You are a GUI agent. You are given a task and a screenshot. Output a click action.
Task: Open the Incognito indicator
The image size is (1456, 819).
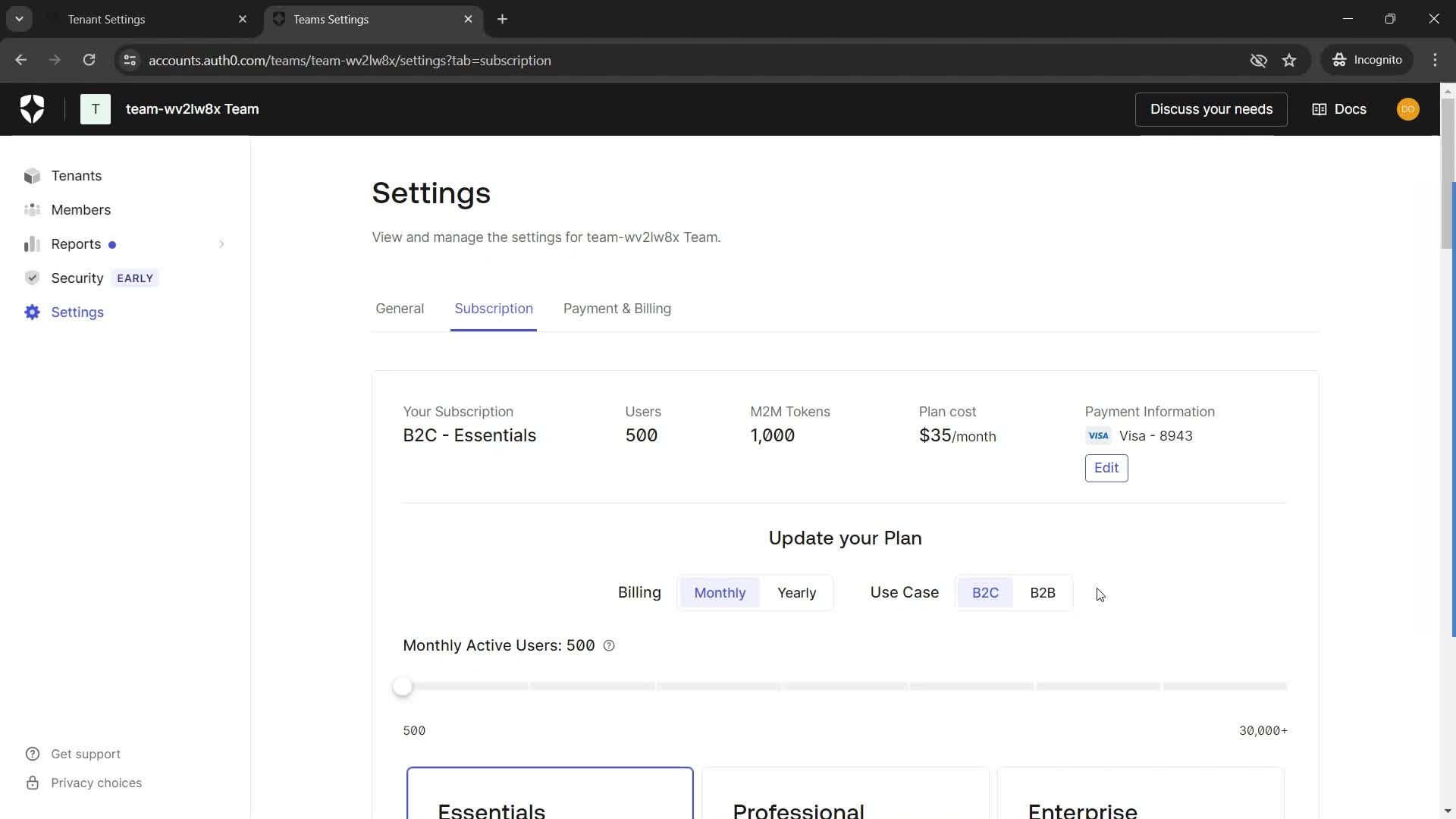coord(1368,60)
